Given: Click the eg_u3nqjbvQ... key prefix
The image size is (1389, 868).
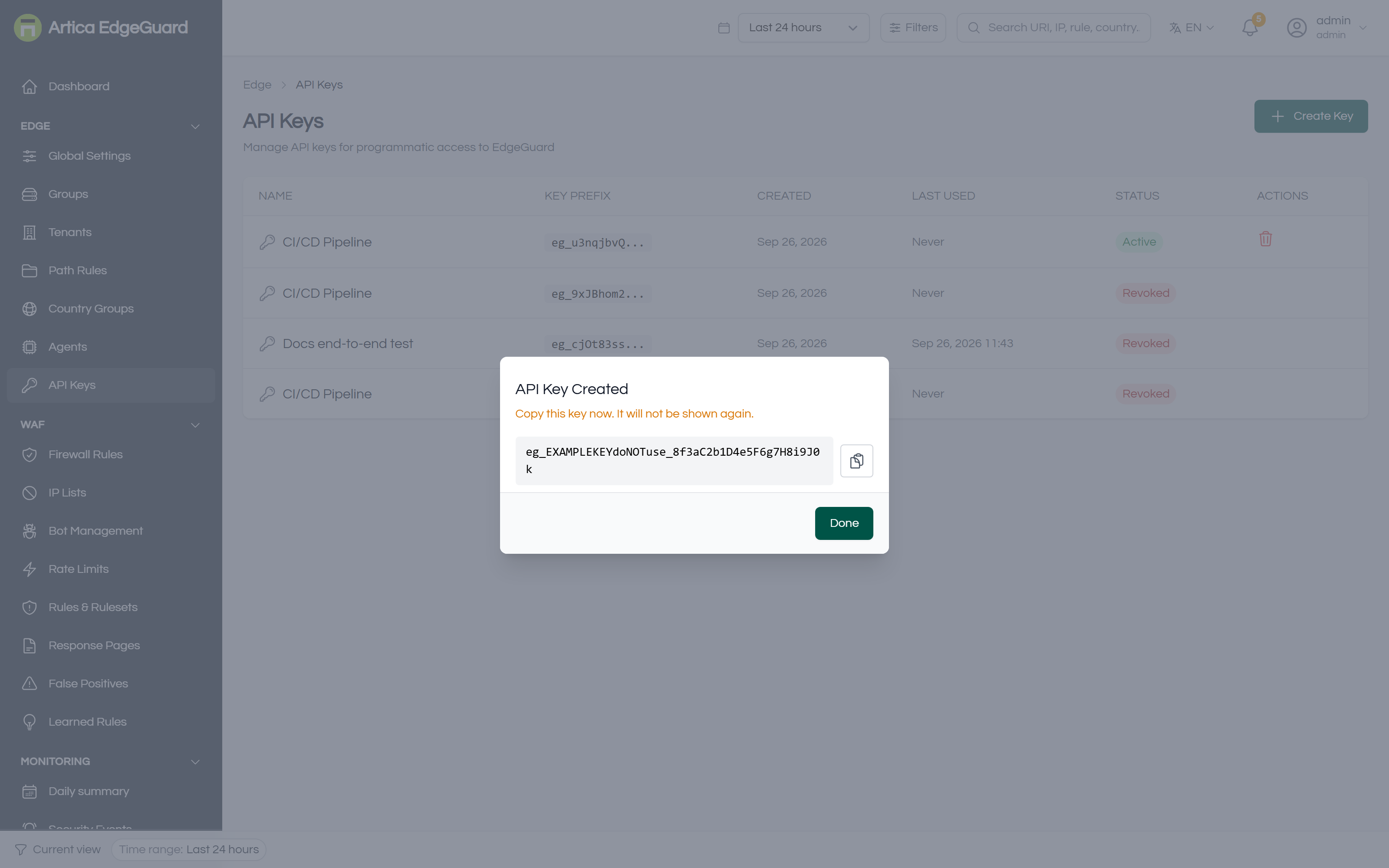Looking at the screenshot, I should click(598, 242).
